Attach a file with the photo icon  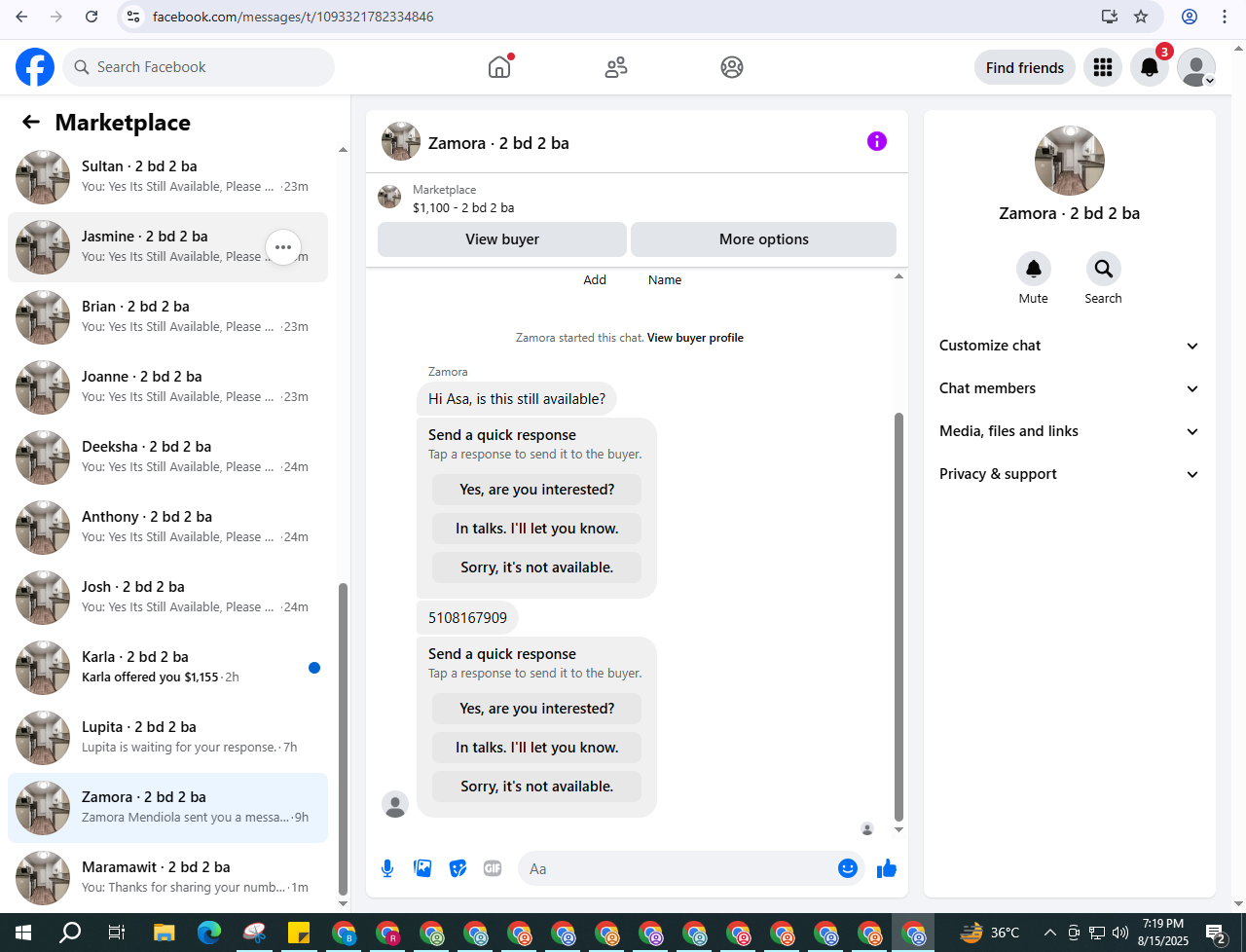[422, 868]
